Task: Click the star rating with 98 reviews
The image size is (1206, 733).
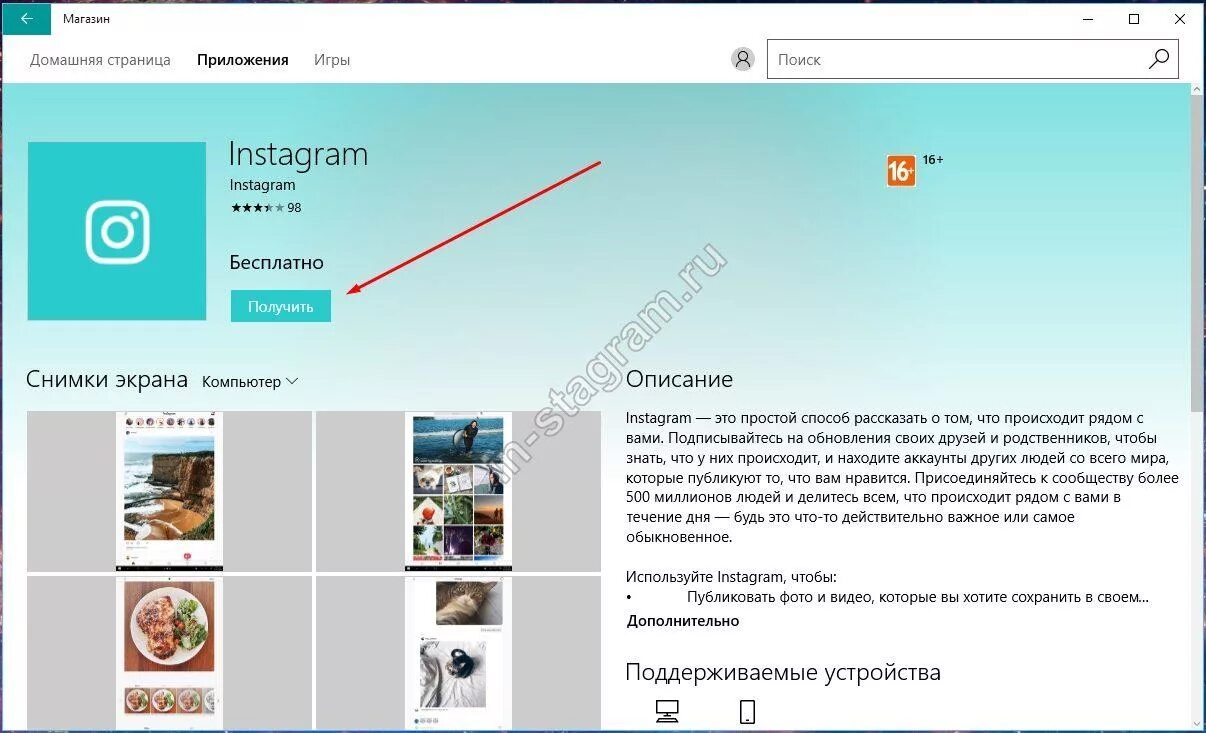Action: click(x=265, y=208)
